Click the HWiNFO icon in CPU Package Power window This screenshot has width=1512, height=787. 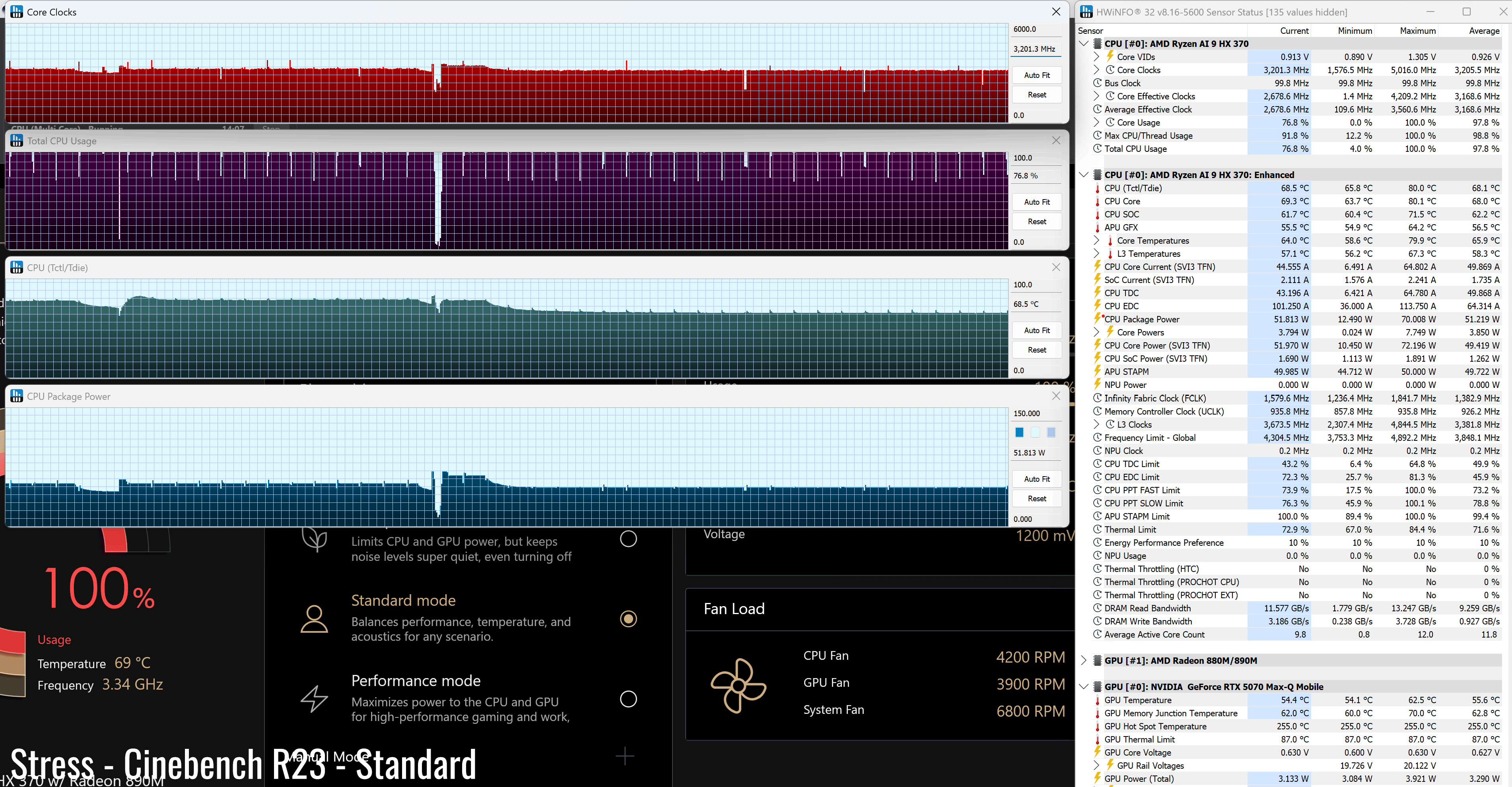click(x=17, y=396)
